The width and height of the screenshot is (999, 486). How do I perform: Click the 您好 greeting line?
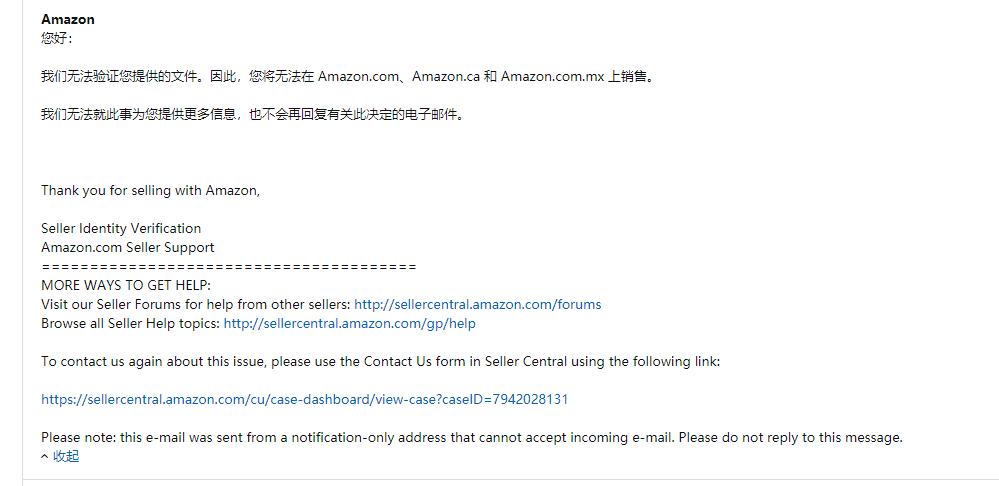coord(57,38)
